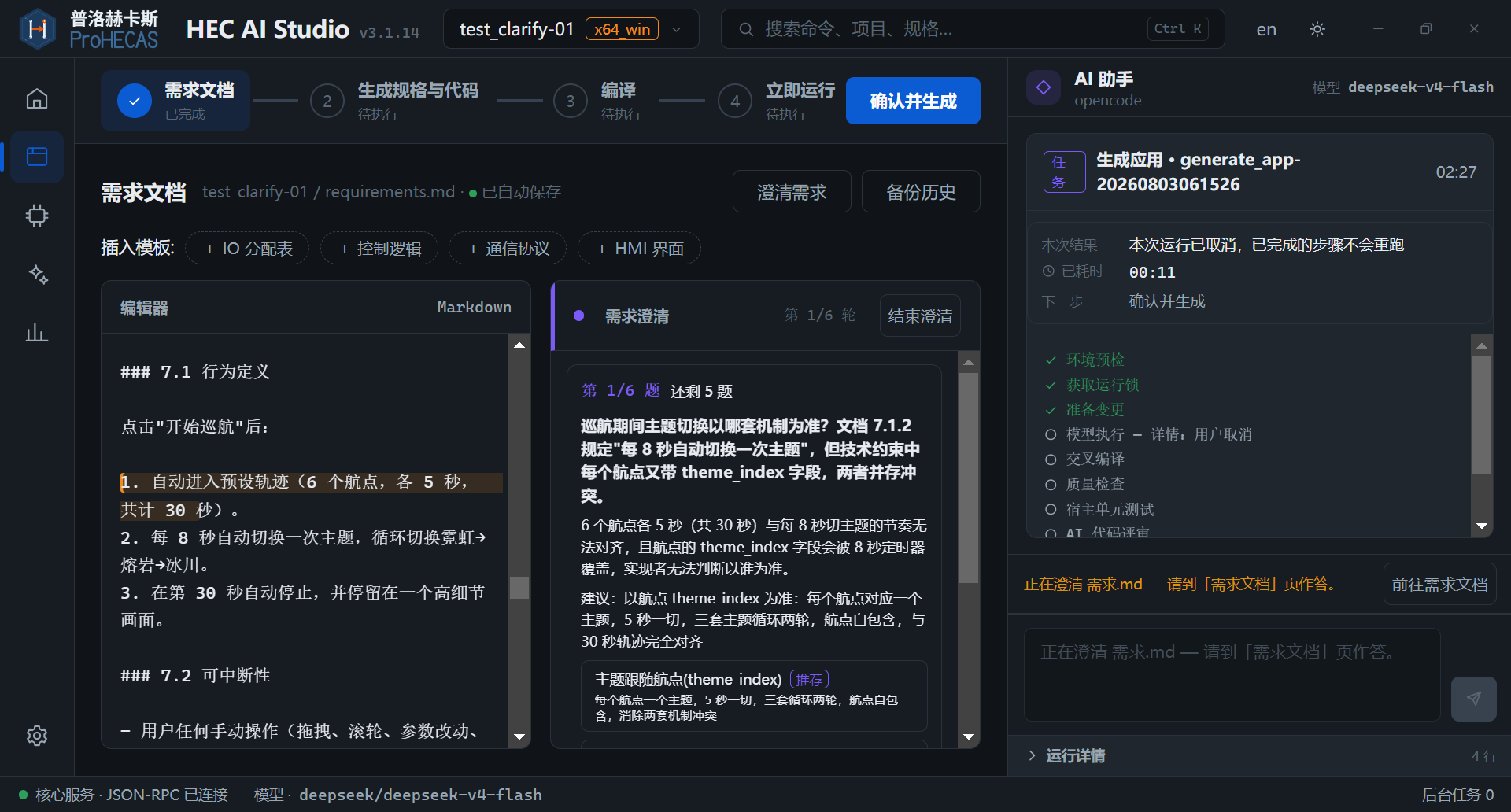Click the 确认并生成 button
This screenshot has height=812, width=1511.
[913, 101]
